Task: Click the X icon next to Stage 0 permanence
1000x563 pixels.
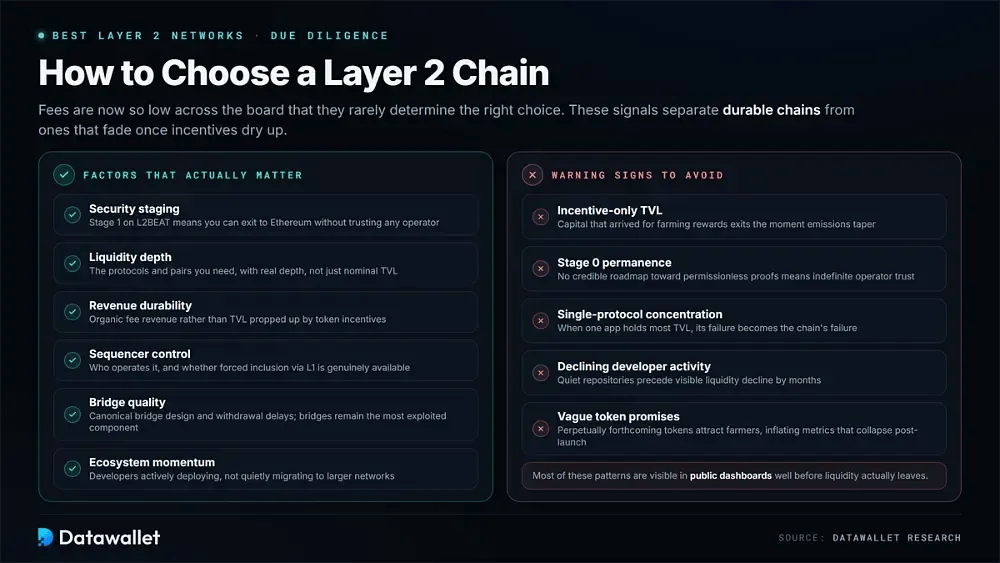Action: click(x=541, y=268)
